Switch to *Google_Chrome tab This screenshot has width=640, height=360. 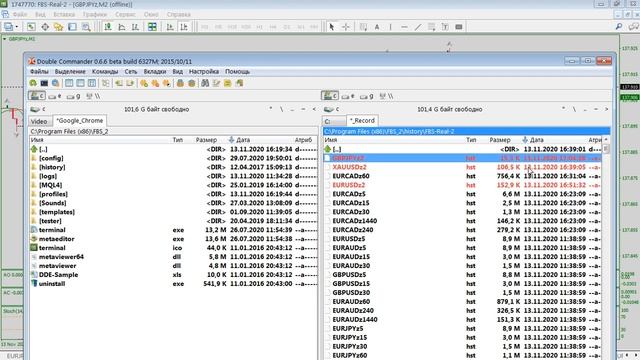click(80, 121)
